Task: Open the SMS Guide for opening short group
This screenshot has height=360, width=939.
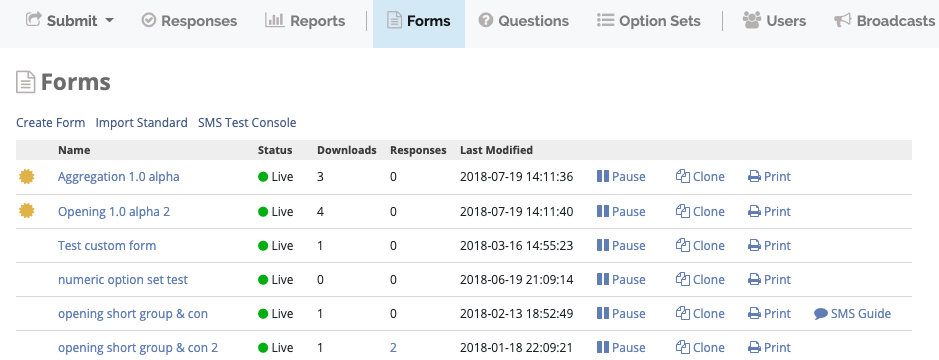Action: [853, 314]
